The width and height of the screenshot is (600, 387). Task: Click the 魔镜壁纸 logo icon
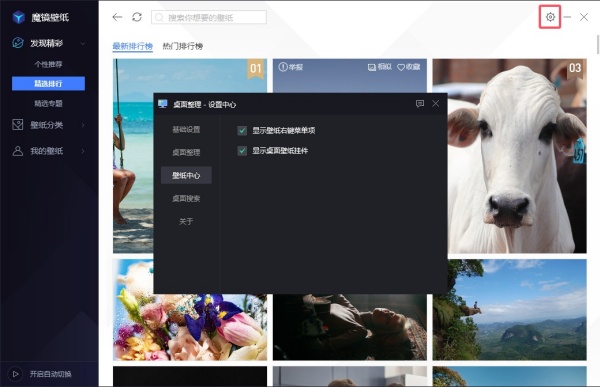coord(18,17)
